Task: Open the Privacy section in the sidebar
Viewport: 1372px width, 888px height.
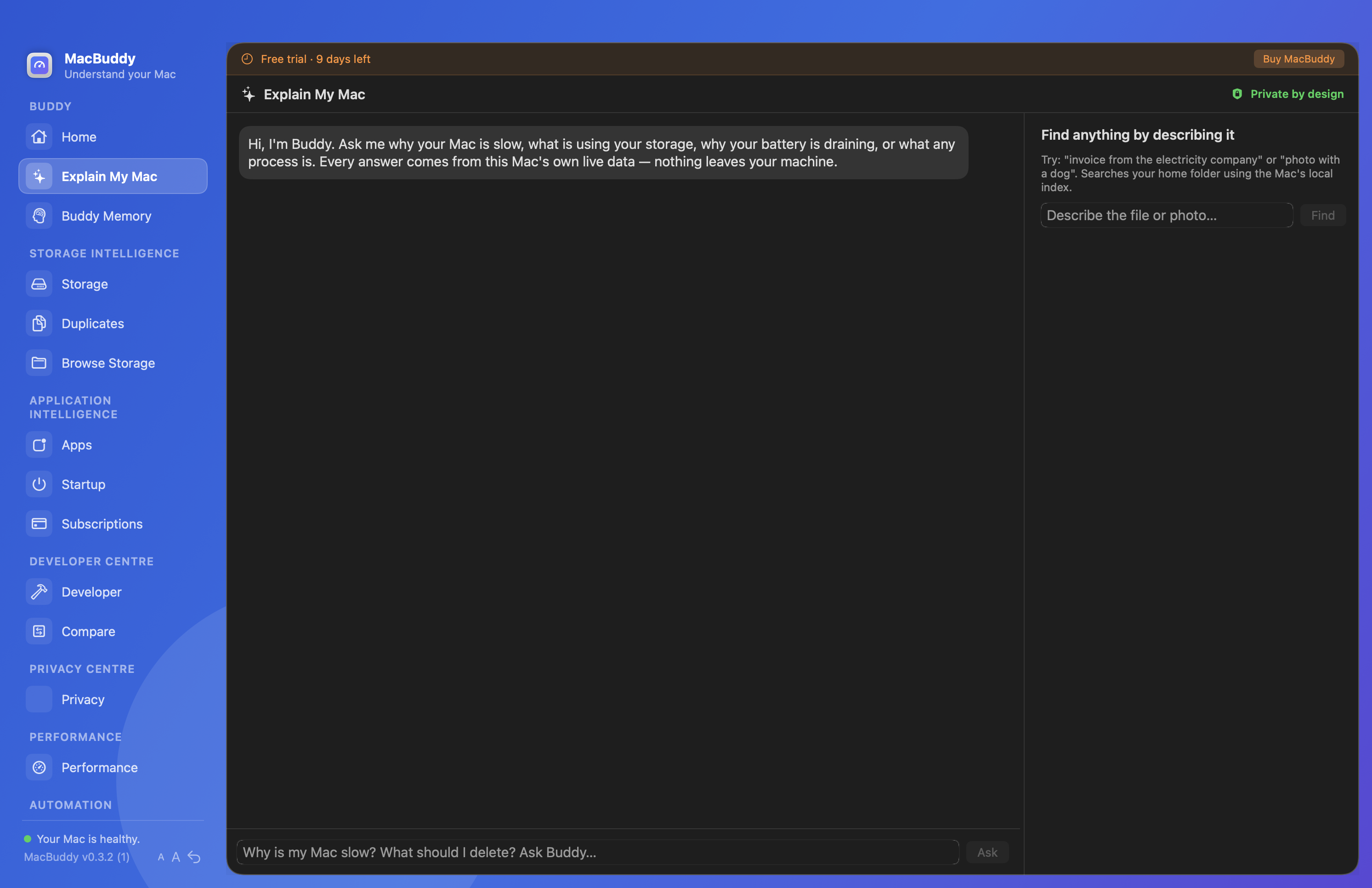Action: (113, 700)
